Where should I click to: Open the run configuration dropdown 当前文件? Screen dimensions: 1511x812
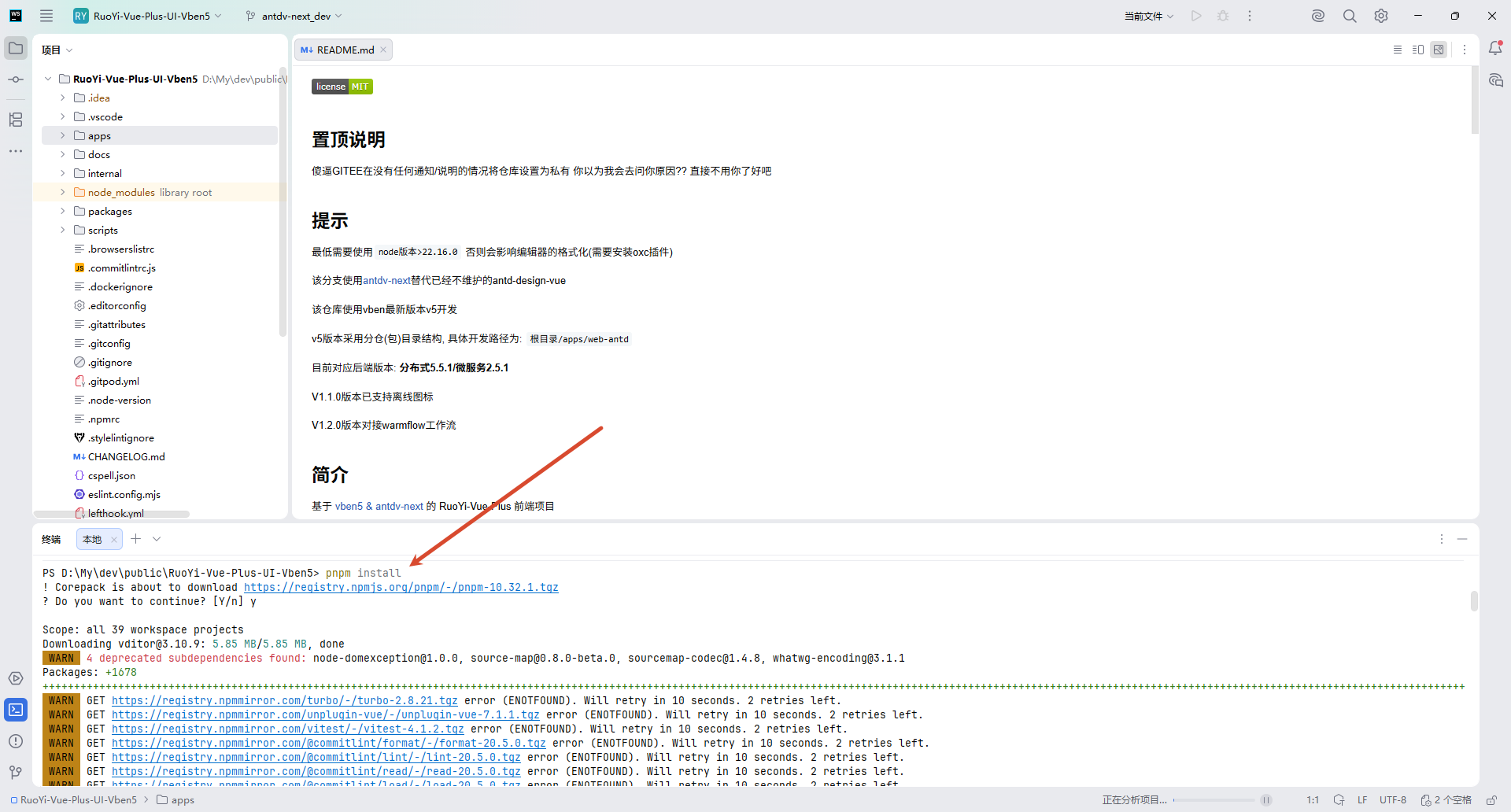point(1148,16)
